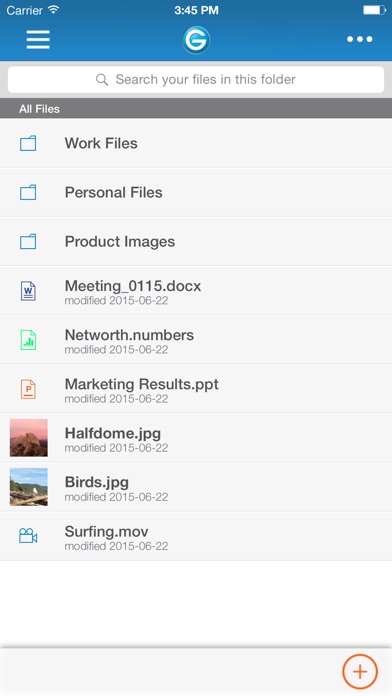Viewport: 392px width, 696px height.
Task: Open the Halfdome.jpg thumbnail
Action: click(29, 438)
